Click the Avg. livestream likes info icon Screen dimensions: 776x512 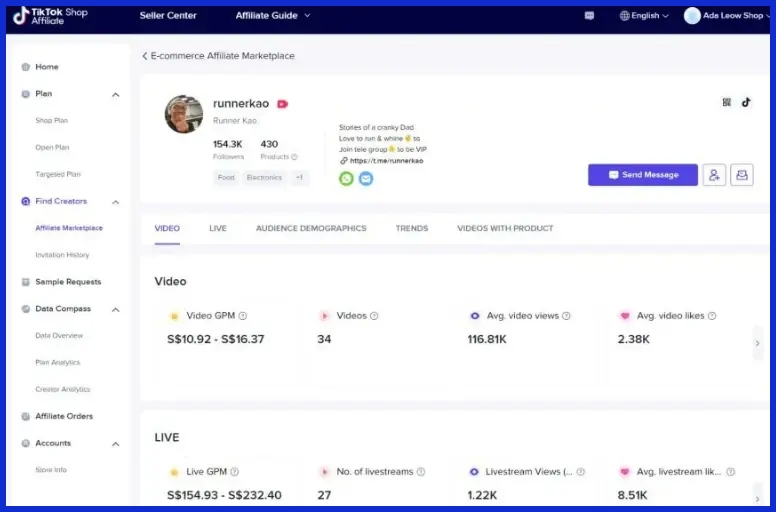pos(730,472)
